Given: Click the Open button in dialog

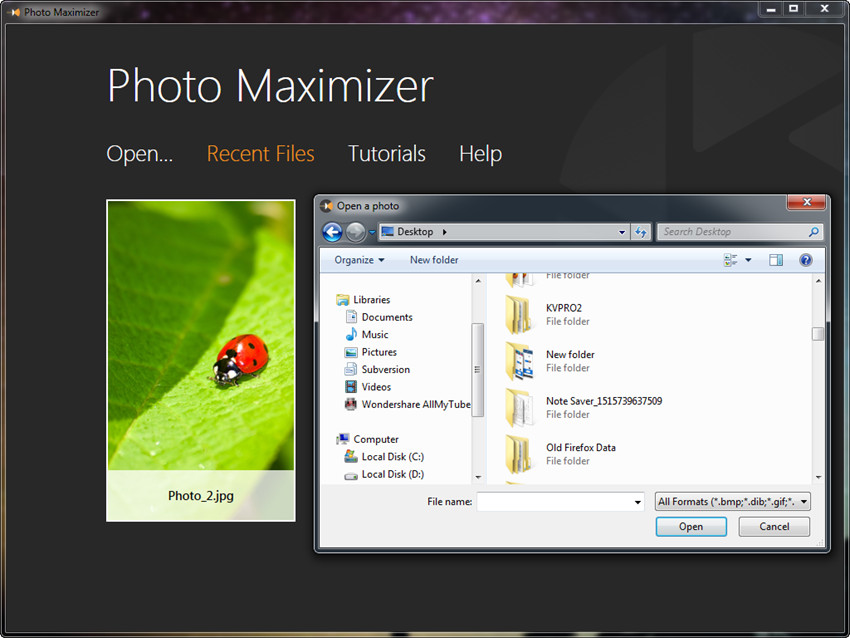Looking at the screenshot, I should [691, 526].
